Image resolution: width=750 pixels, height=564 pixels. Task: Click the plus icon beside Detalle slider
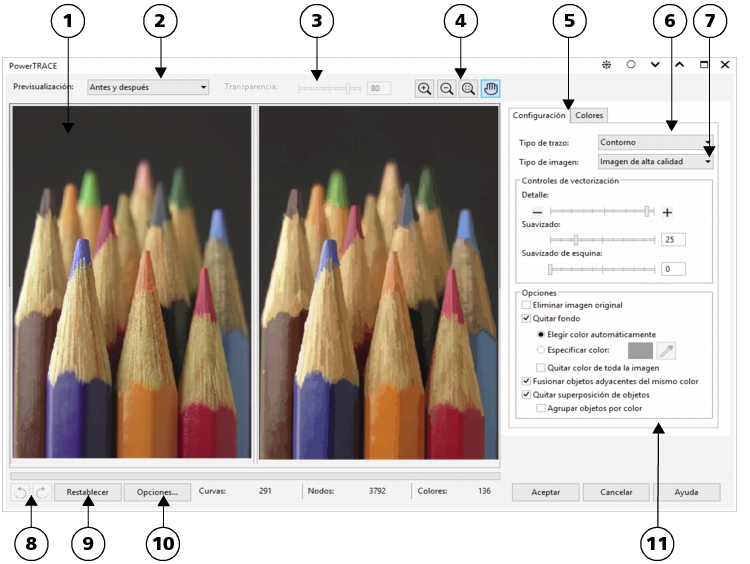[667, 212]
